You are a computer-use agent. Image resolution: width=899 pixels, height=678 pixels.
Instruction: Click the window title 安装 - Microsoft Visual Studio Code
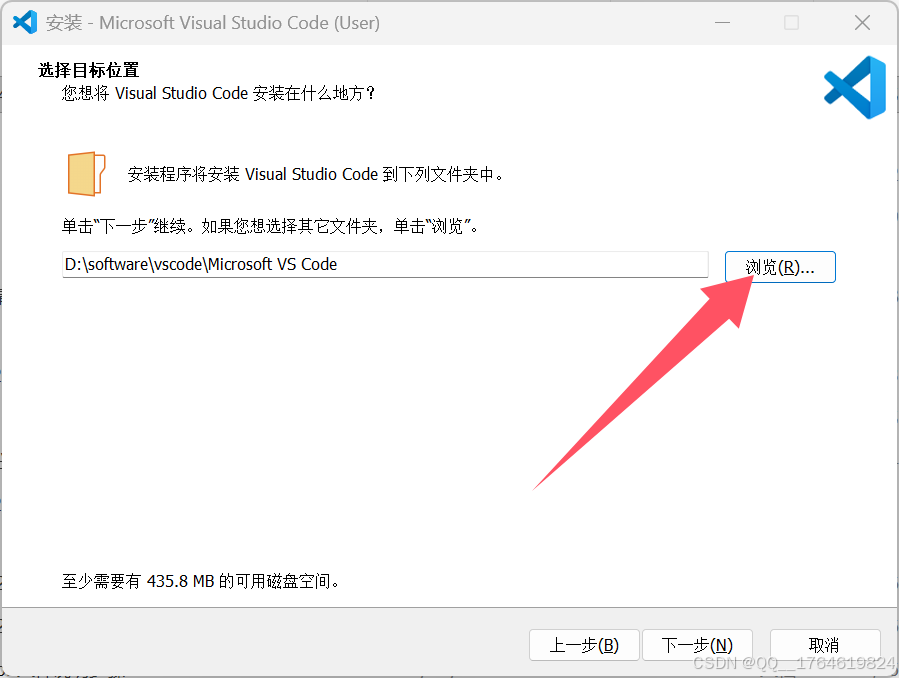click(213, 23)
